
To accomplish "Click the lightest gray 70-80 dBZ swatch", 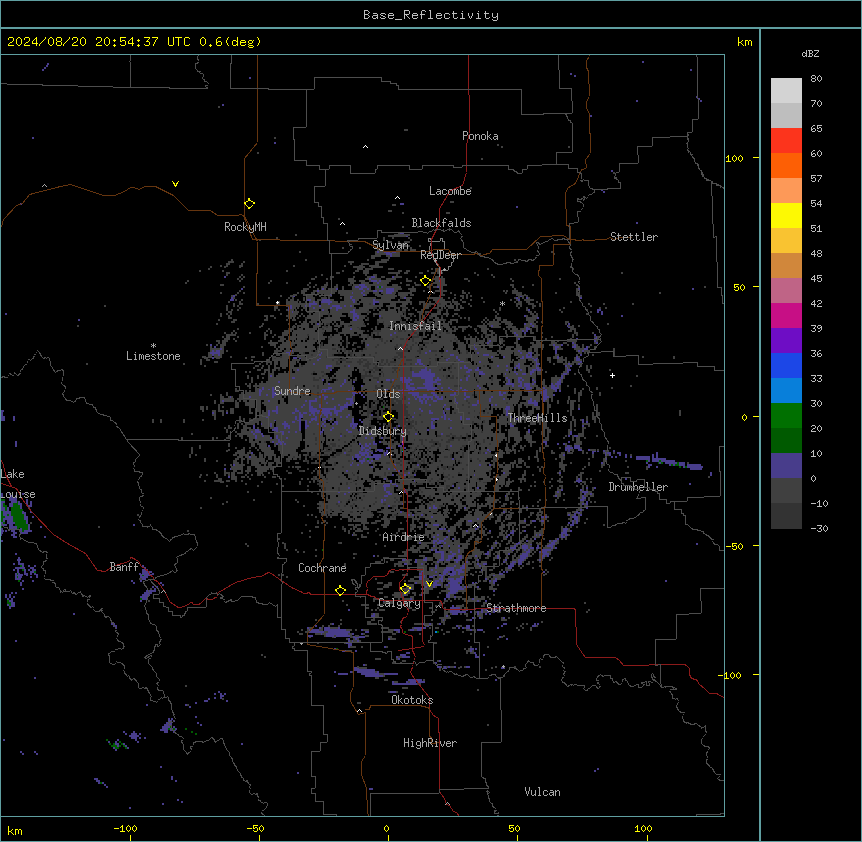I will [786, 91].
